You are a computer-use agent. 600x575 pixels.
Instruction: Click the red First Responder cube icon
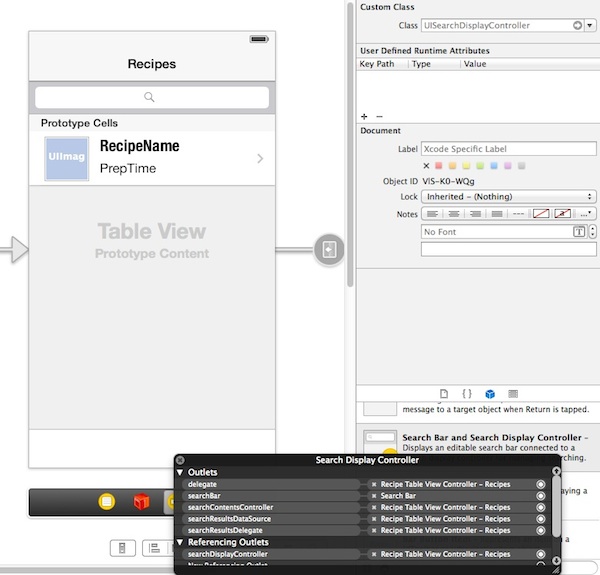click(x=140, y=501)
